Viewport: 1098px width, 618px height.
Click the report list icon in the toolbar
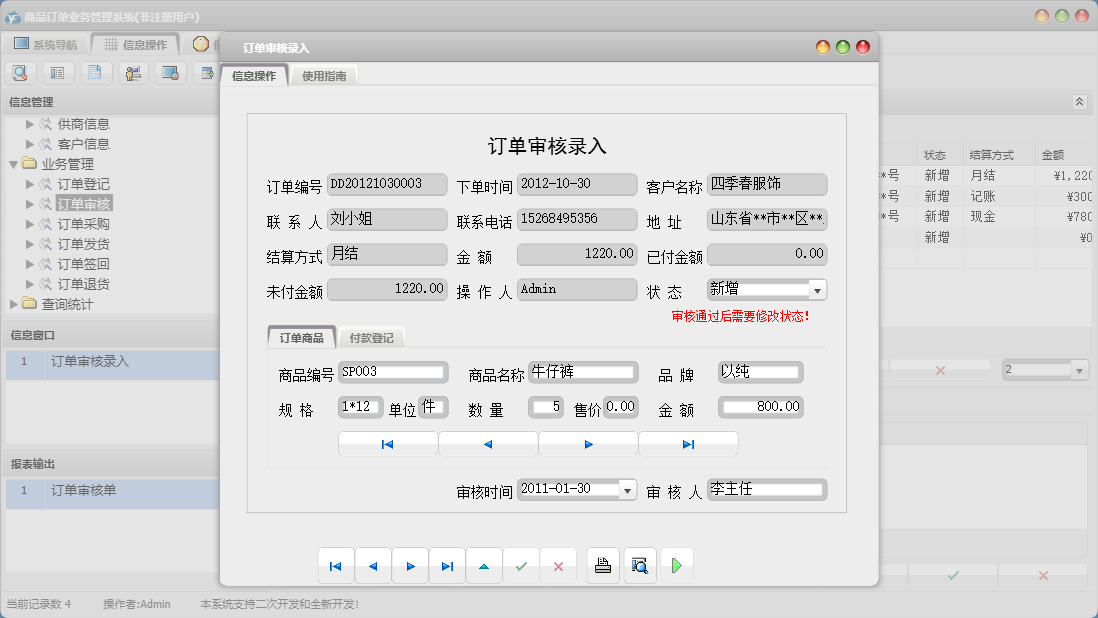(58, 73)
